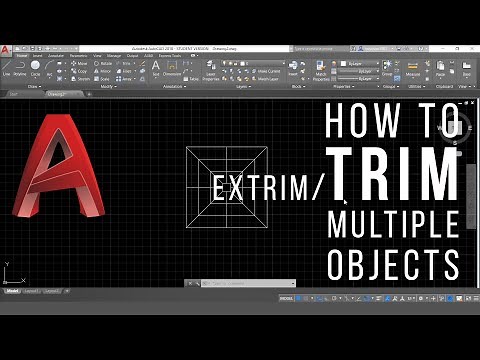Toggle MODEL space button in status bar
The height and width of the screenshot is (360, 480).
click(x=286, y=298)
